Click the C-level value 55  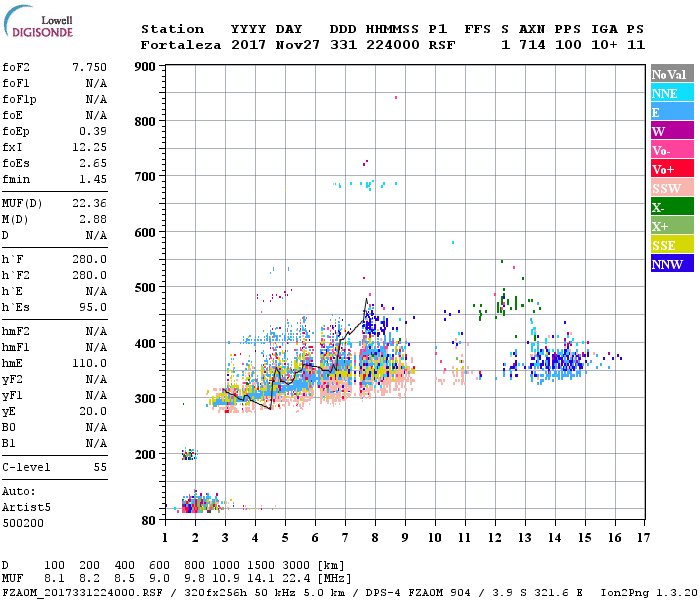pos(100,467)
